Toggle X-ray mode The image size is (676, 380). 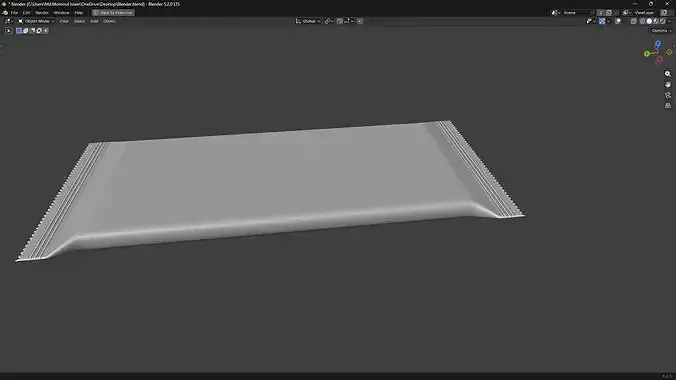click(633, 21)
